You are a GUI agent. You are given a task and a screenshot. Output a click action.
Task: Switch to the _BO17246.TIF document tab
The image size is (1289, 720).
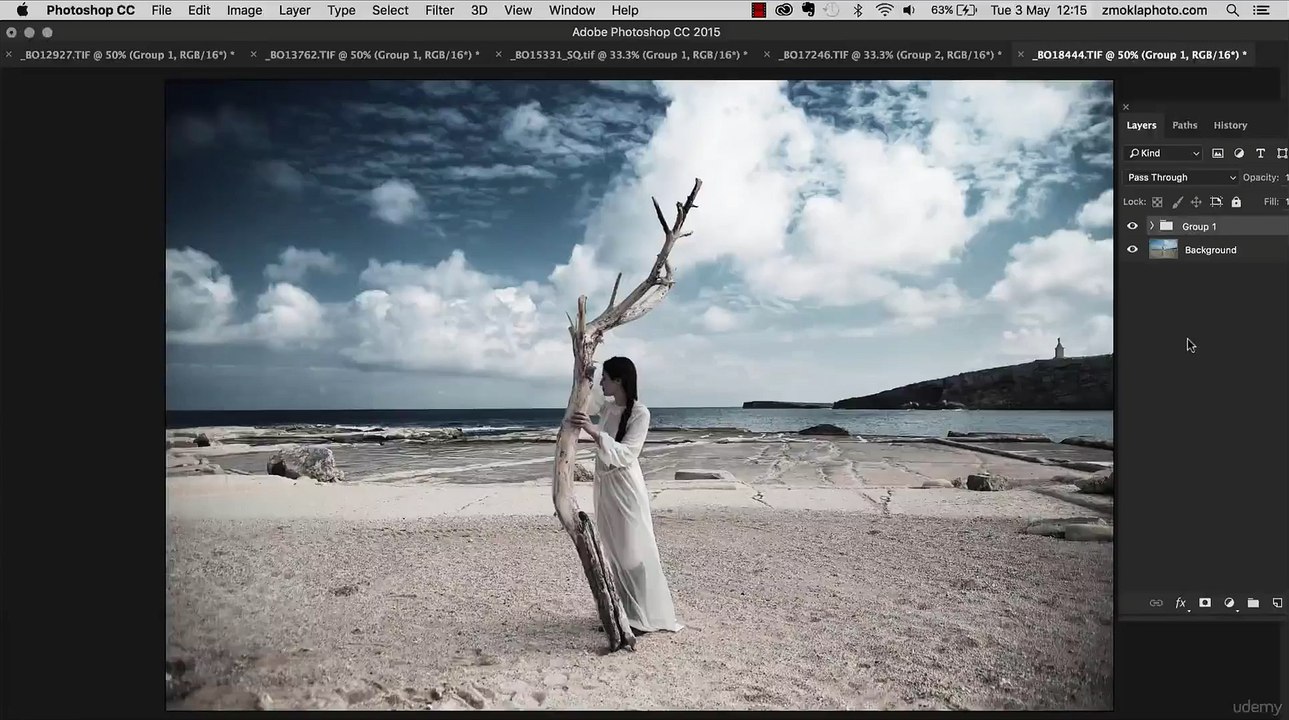click(x=890, y=55)
